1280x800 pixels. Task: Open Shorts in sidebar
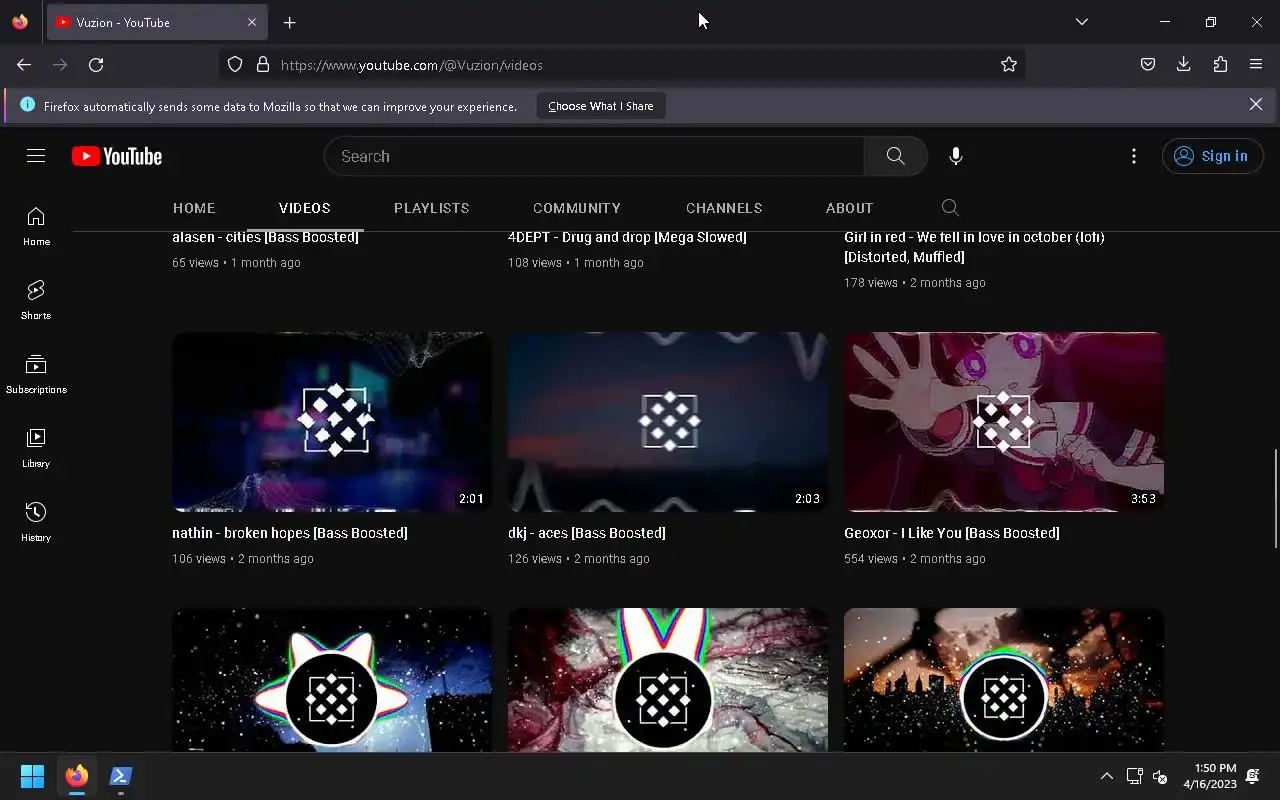click(x=36, y=300)
